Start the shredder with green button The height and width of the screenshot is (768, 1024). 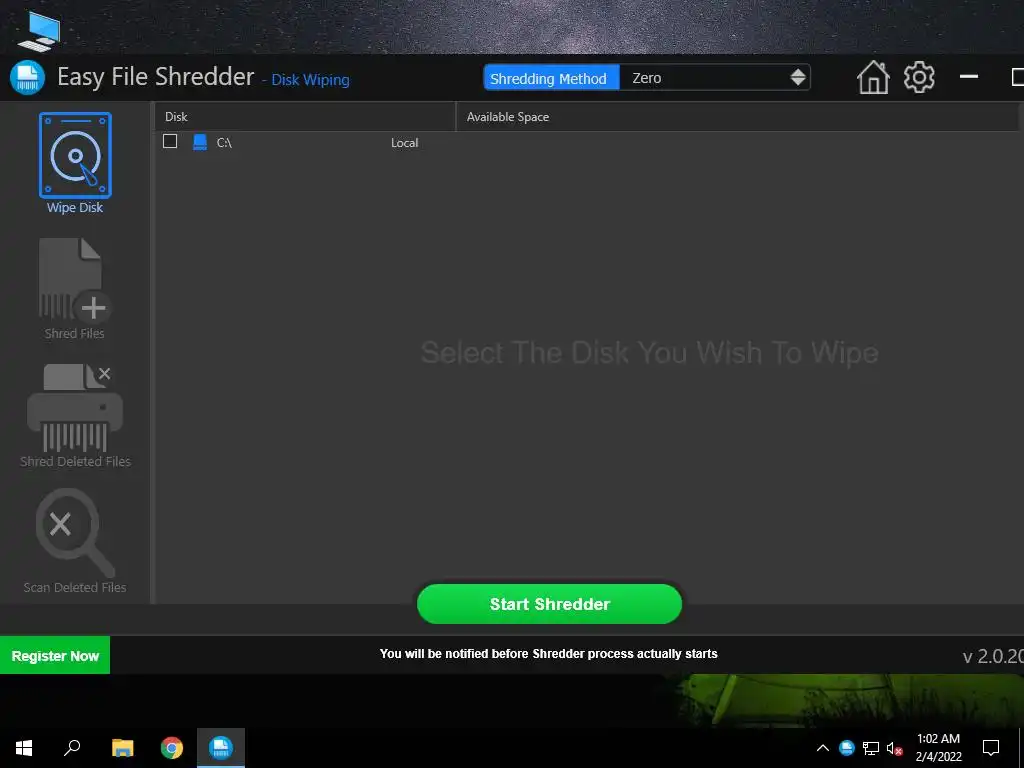pyautogui.click(x=549, y=603)
